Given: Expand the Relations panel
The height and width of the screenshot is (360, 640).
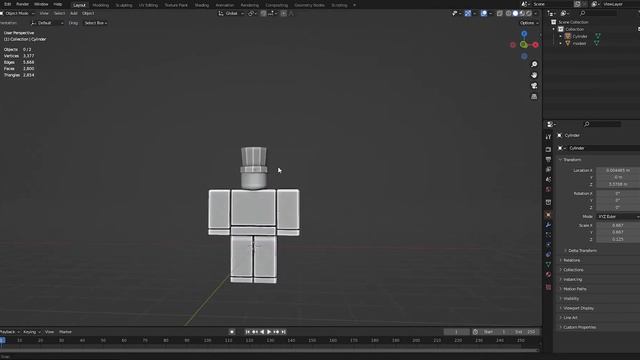Looking at the screenshot, I should [571, 260].
